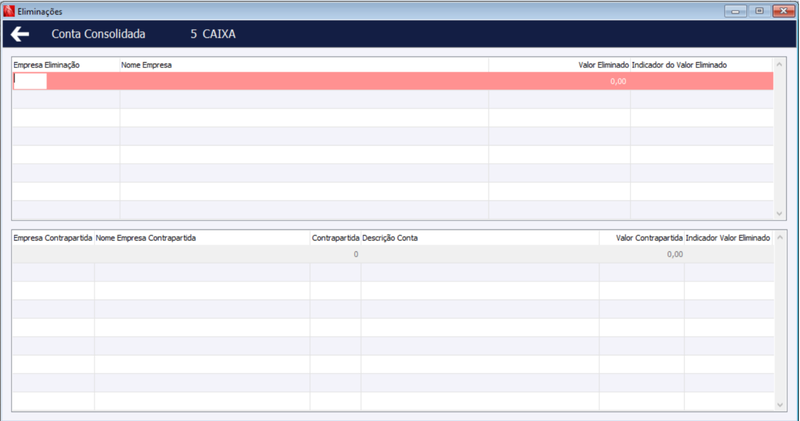Click the Descrição Conta column header
This screenshot has height=421, width=800.
390,238
